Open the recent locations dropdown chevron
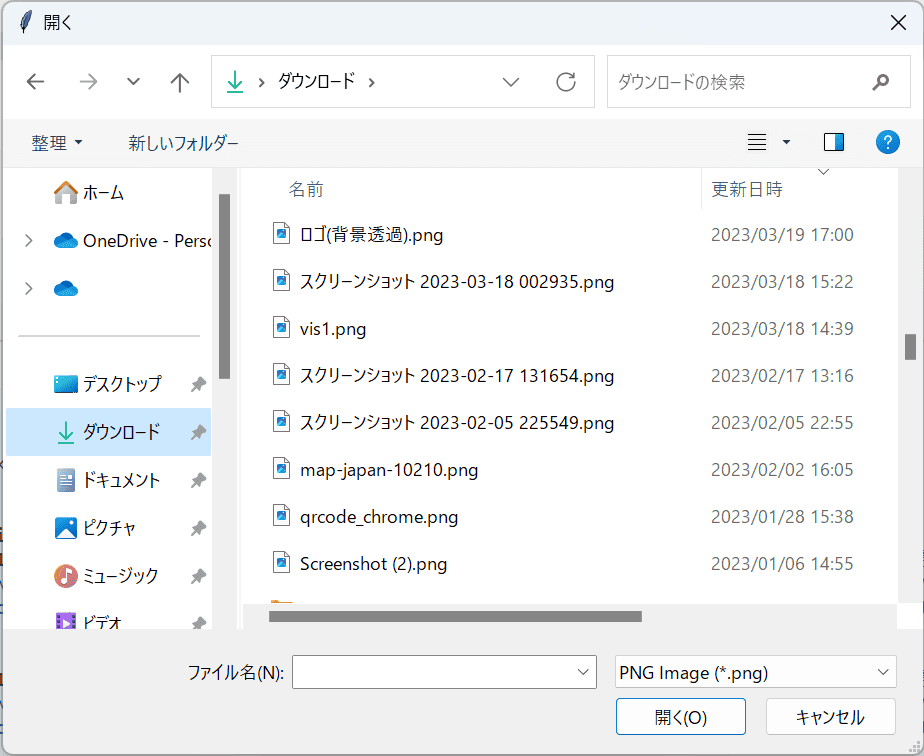This screenshot has height=756, width=924. pyautogui.click(x=133, y=82)
